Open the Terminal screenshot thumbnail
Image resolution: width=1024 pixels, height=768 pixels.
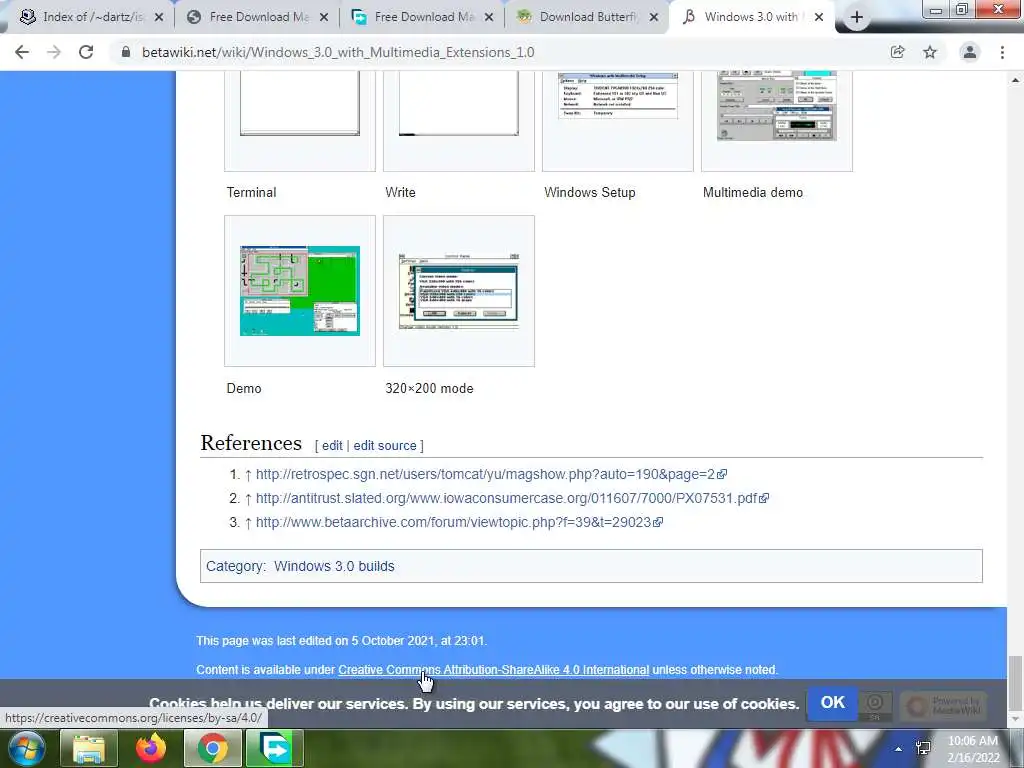300,104
